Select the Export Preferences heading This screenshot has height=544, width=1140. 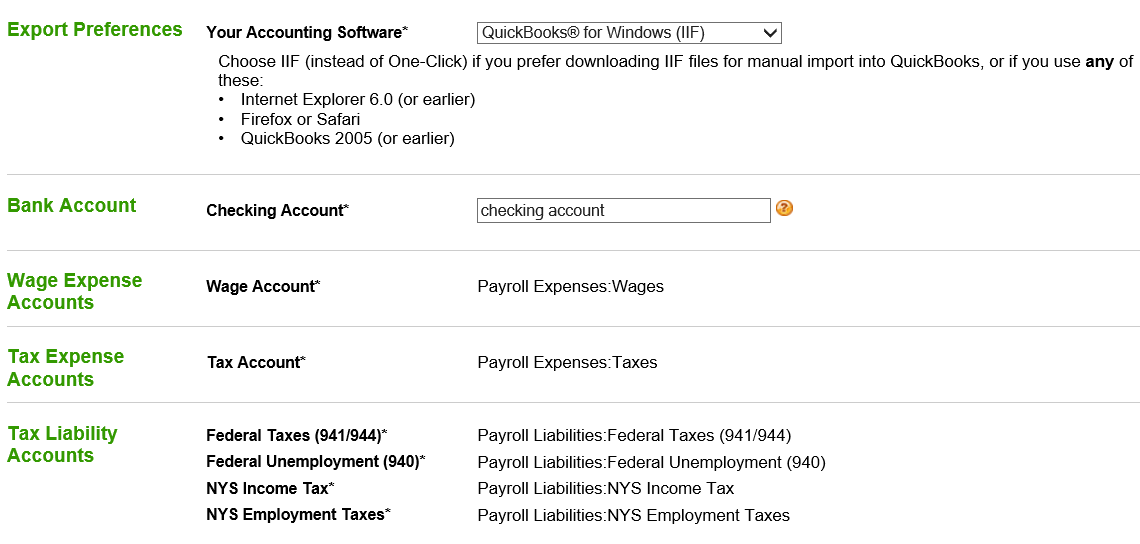click(95, 30)
